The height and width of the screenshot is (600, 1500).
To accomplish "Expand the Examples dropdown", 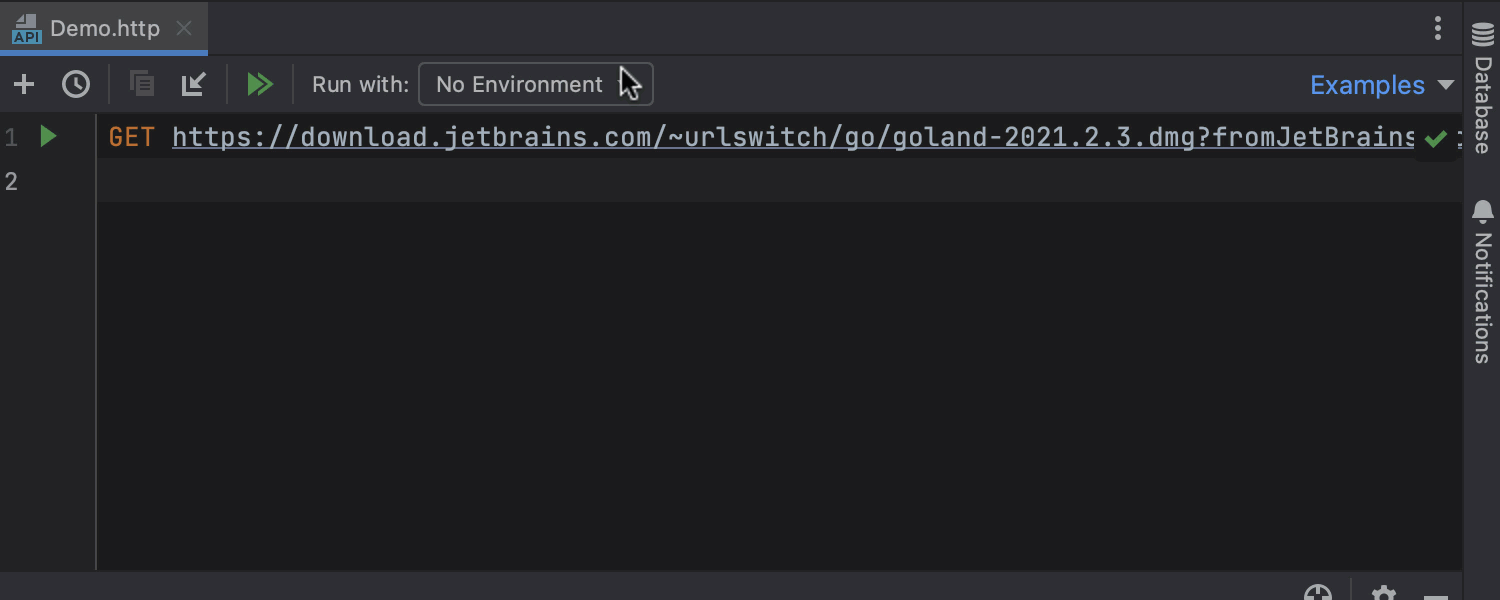I will coord(1382,85).
